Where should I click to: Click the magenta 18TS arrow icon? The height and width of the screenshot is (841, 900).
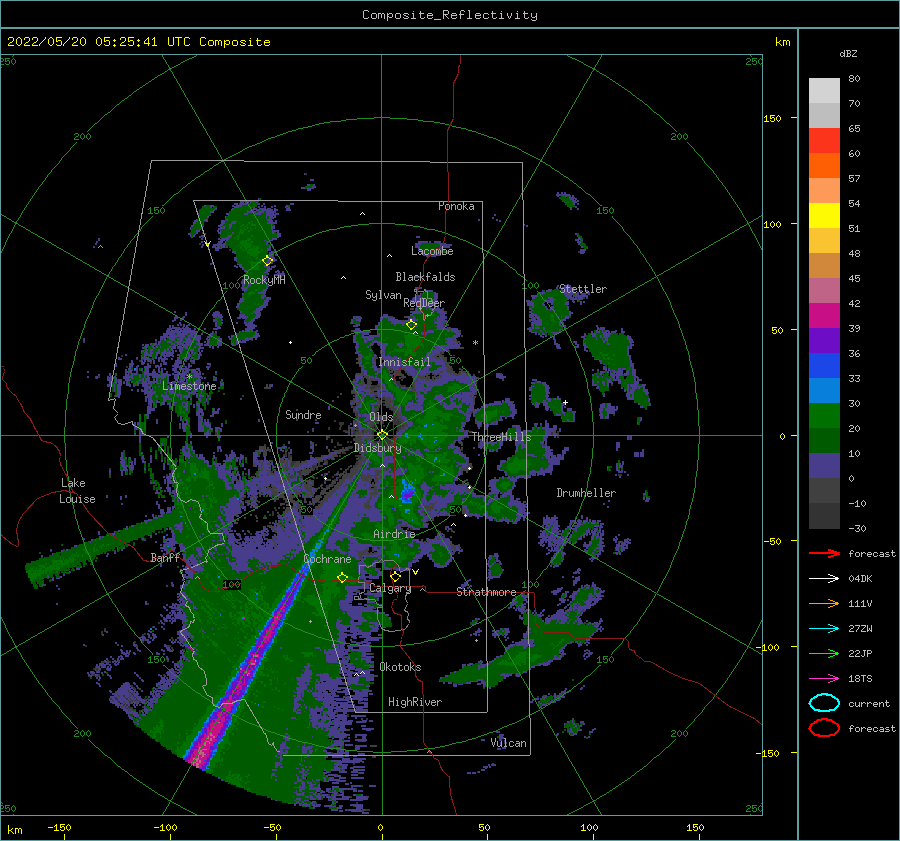coord(824,679)
